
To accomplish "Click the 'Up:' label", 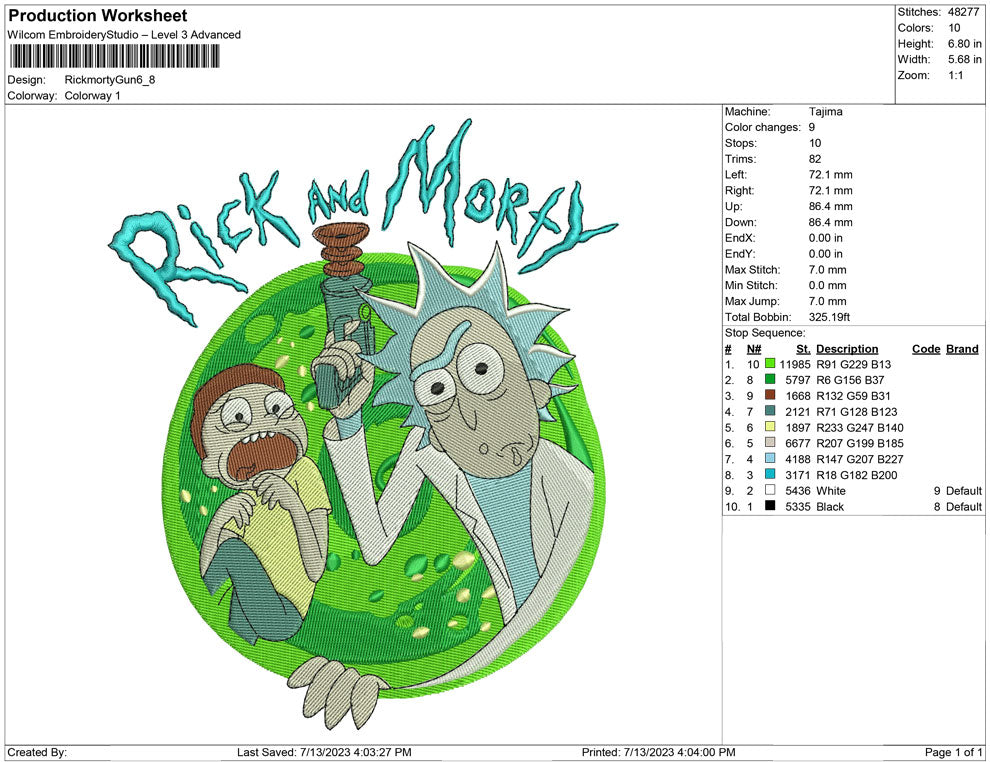I will click(x=734, y=206).
